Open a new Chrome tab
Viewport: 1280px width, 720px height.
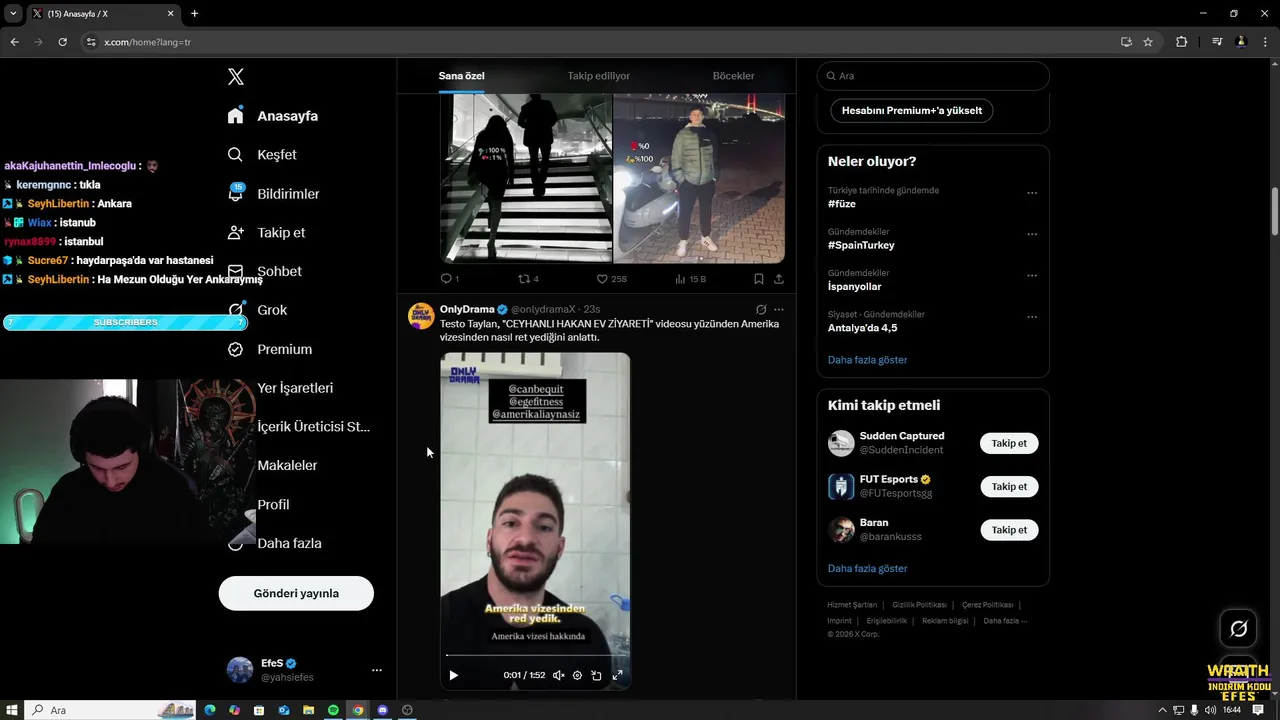pyautogui.click(x=194, y=14)
